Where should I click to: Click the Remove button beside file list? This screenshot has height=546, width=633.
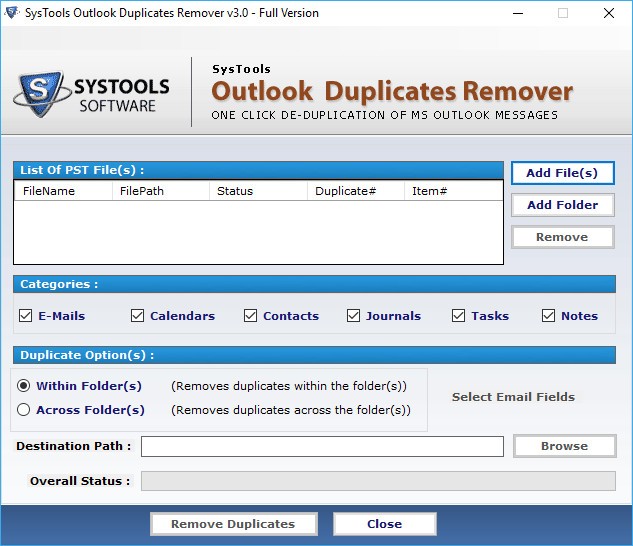coord(562,237)
